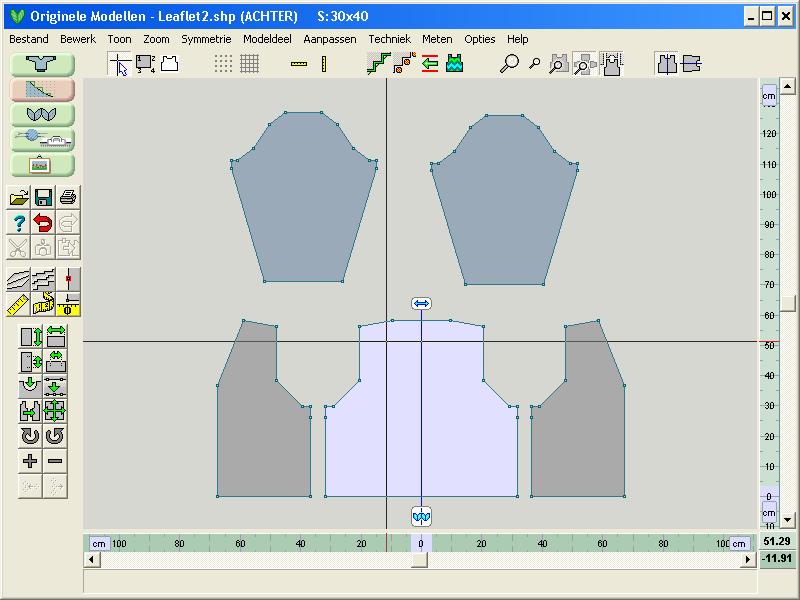The width and height of the screenshot is (800, 600).
Task: Print the pattern using the printer icon
Action: pyautogui.click(x=68, y=197)
